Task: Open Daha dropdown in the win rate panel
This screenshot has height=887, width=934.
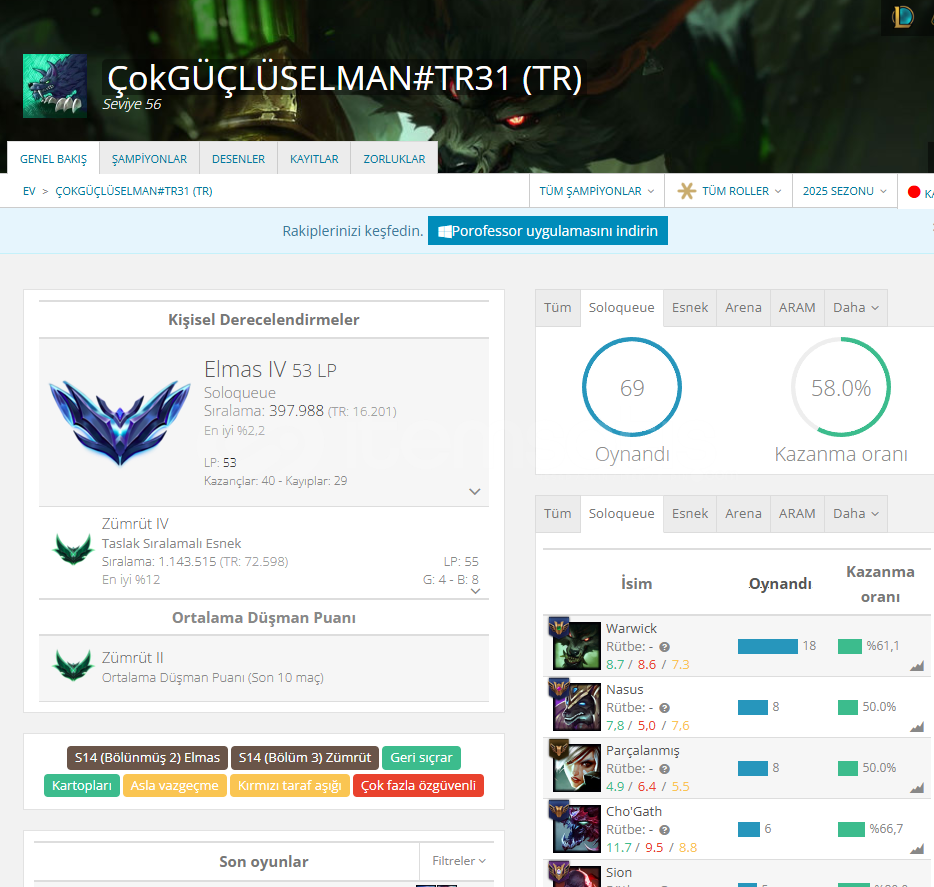Action: click(x=855, y=307)
